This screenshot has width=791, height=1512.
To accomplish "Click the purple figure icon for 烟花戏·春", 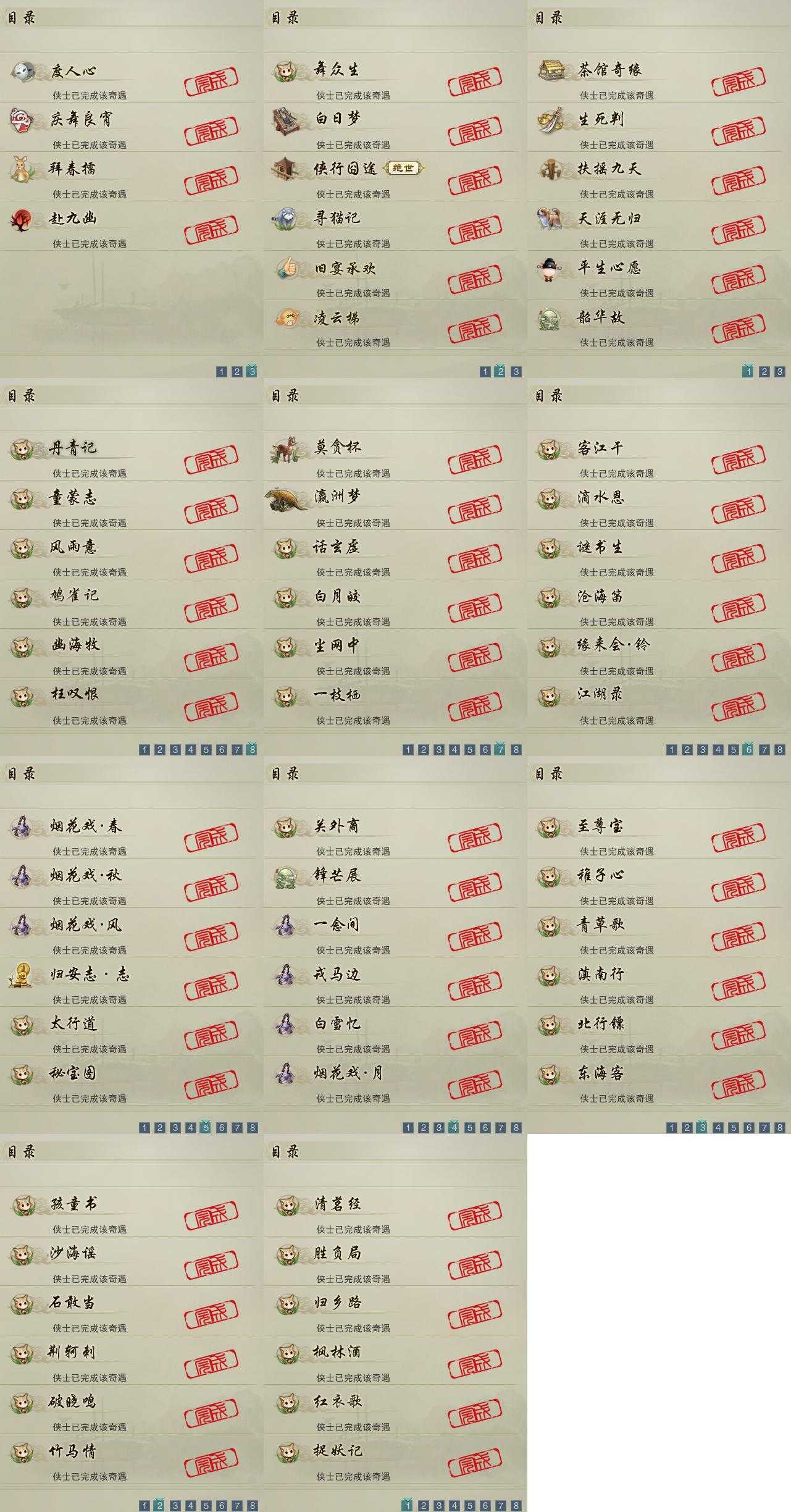I will pyautogui.click(x=23, y=826).
